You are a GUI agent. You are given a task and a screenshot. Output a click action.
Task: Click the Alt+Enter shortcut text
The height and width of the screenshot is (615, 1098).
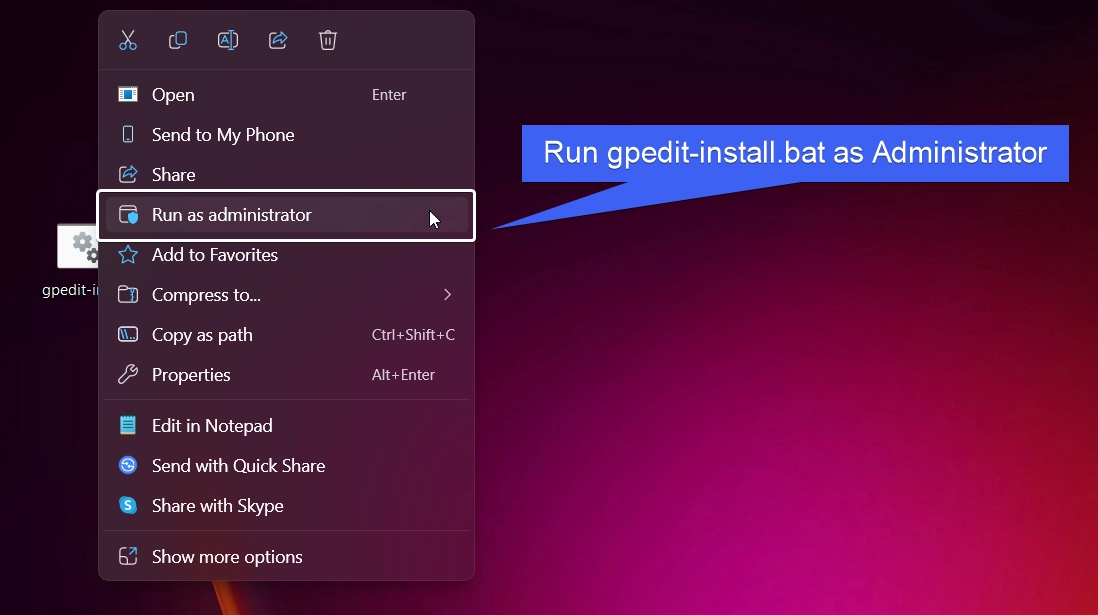pos(403,375)
